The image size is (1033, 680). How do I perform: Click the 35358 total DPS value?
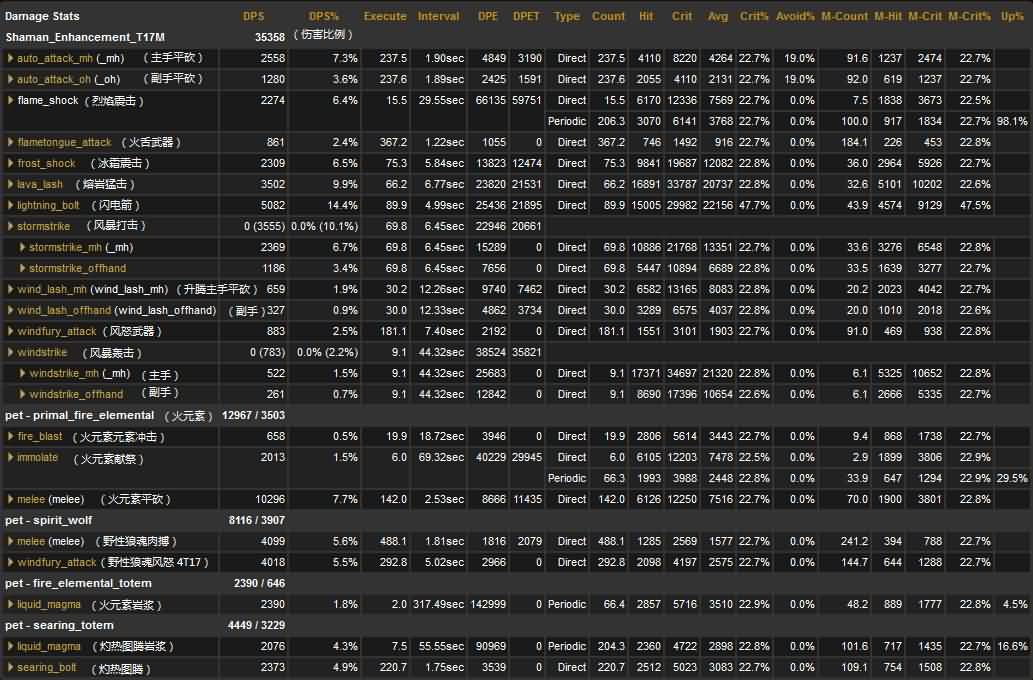270,38
